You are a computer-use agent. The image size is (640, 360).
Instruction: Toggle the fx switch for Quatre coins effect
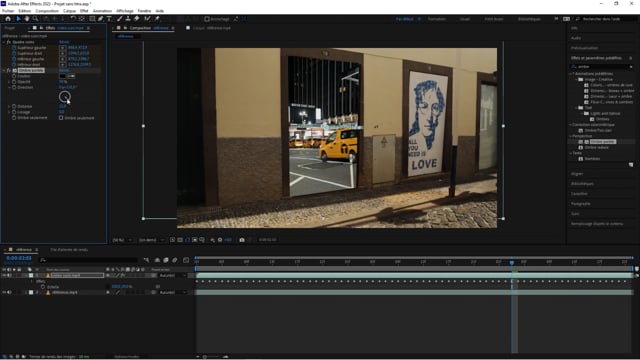(x=9, y=42)
